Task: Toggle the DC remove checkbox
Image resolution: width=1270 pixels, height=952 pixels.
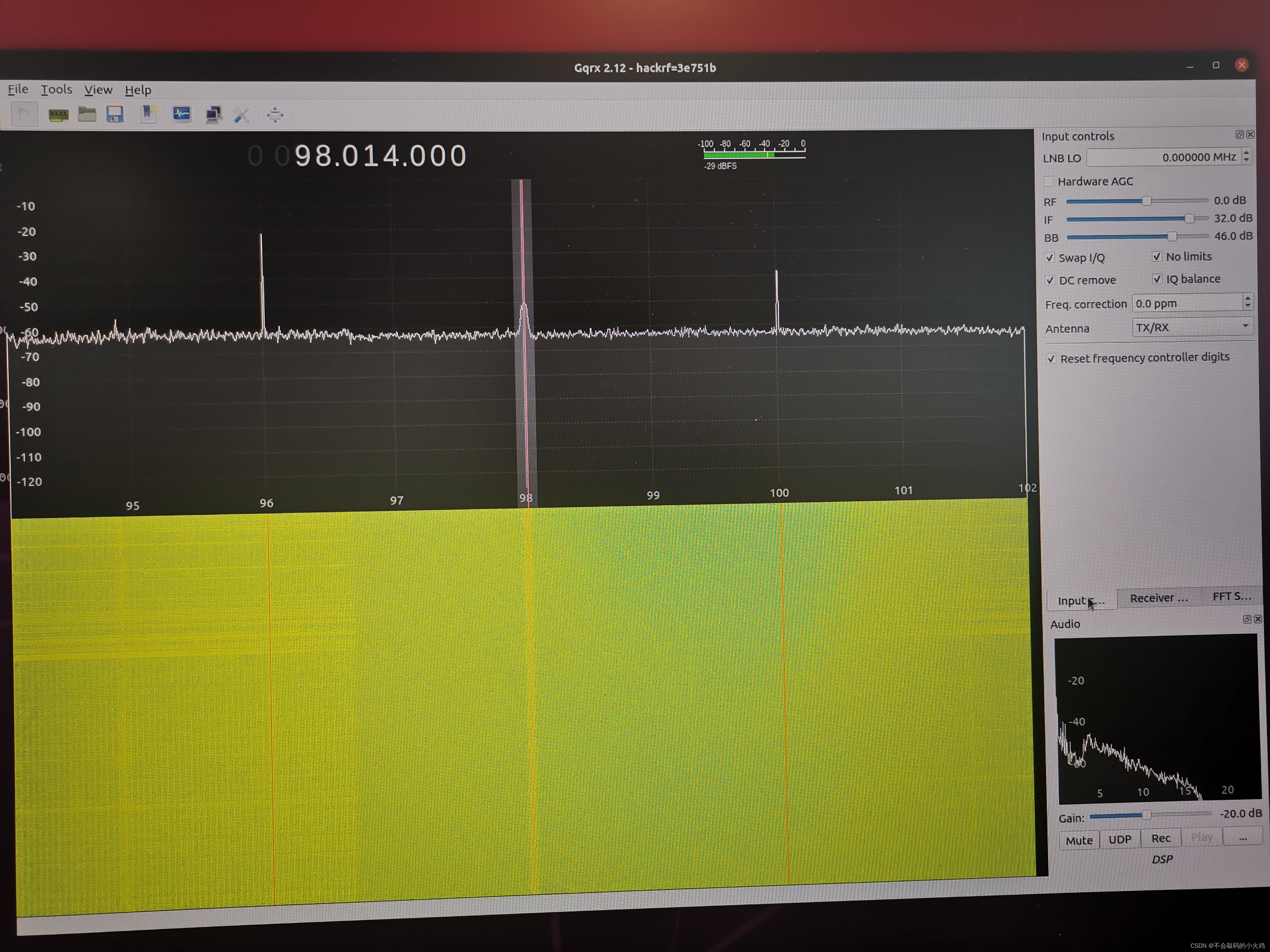Action: [1049, 280]
